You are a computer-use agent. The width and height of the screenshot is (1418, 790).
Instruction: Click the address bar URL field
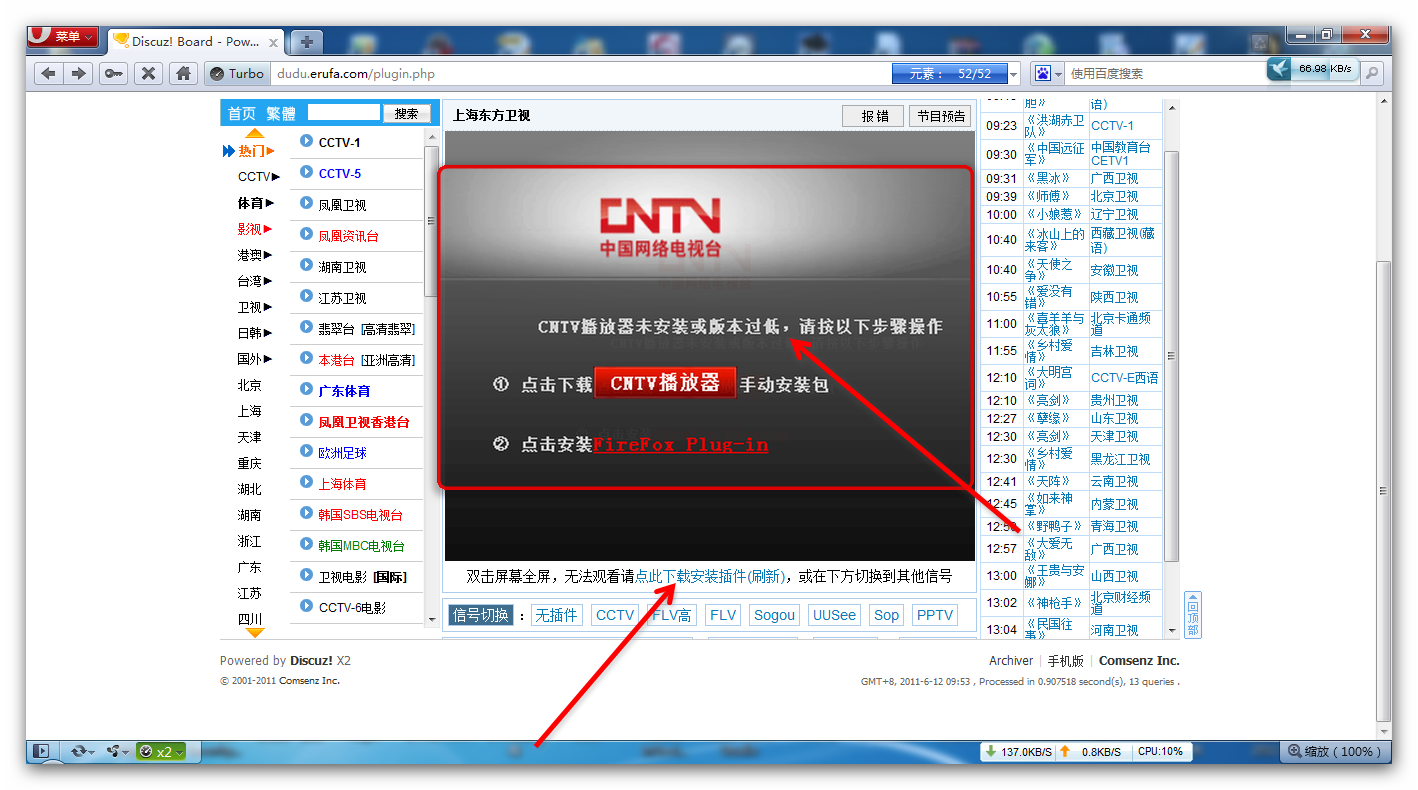(x=580, y=73)
